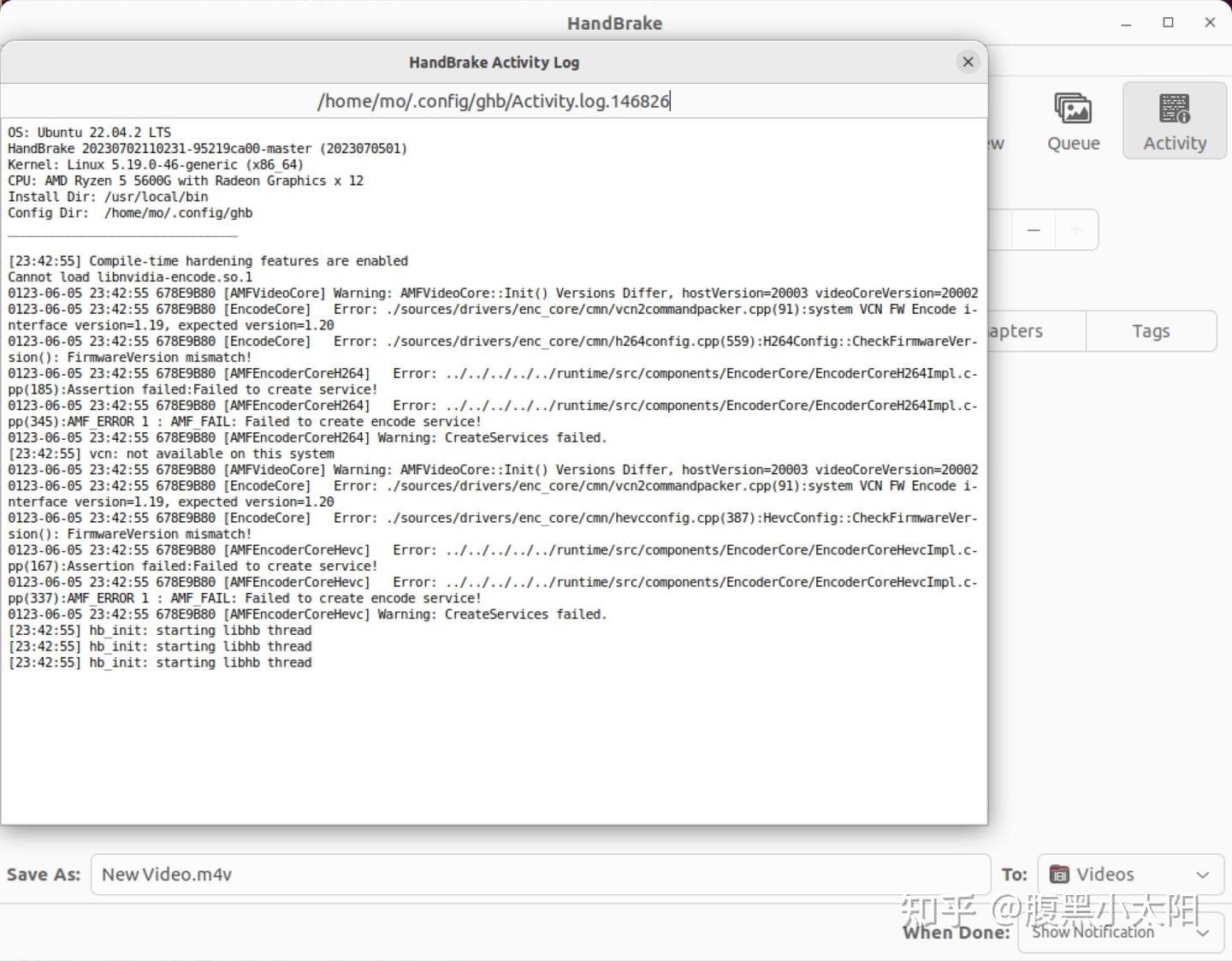Minimize the HandBrake window
Viewport: 1232px width, 961px height.
(x=1125, y=23)
